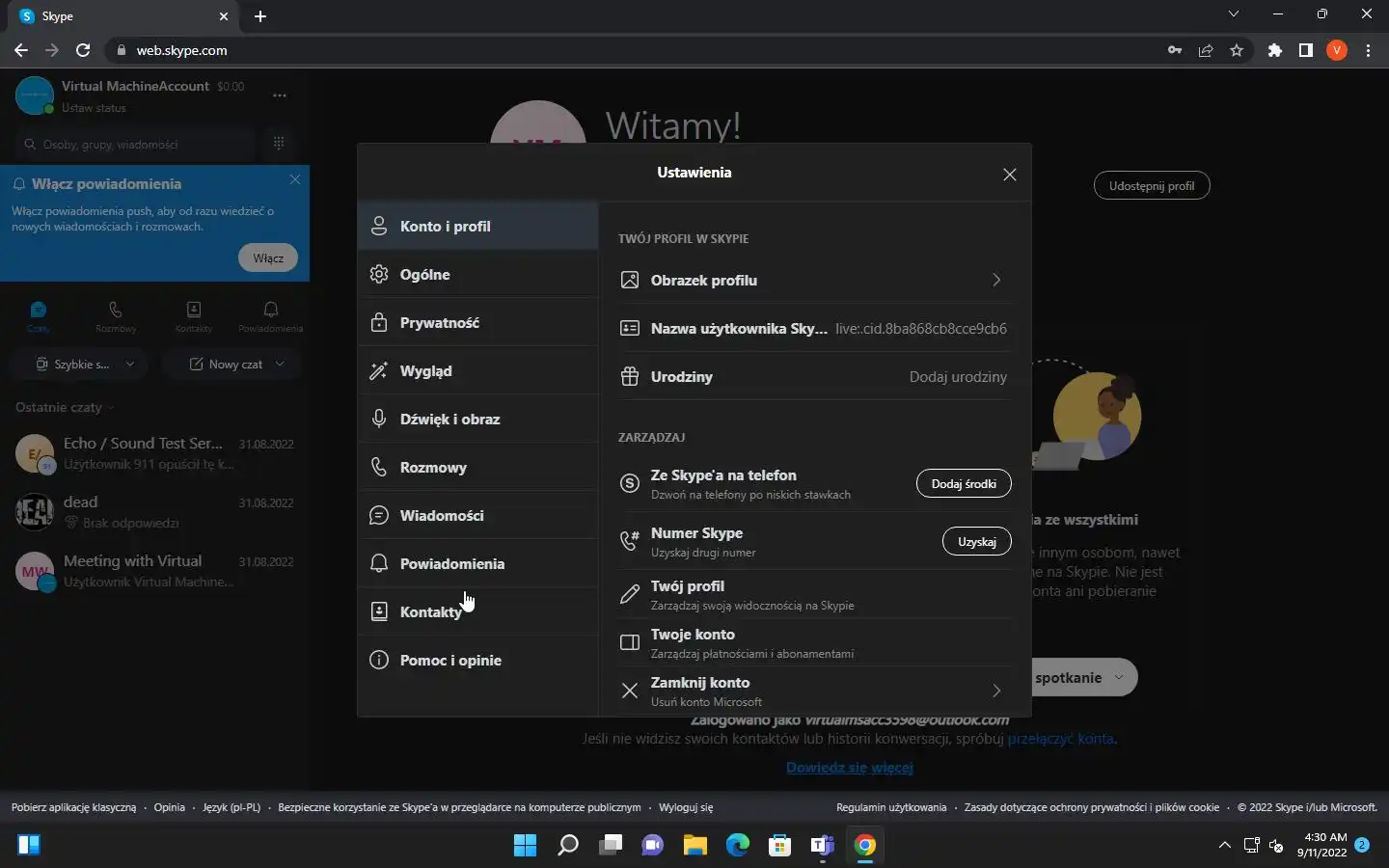Select Wiadomości settings section
This screenshot has width=1389, height=868.
(x=478, y=515)
